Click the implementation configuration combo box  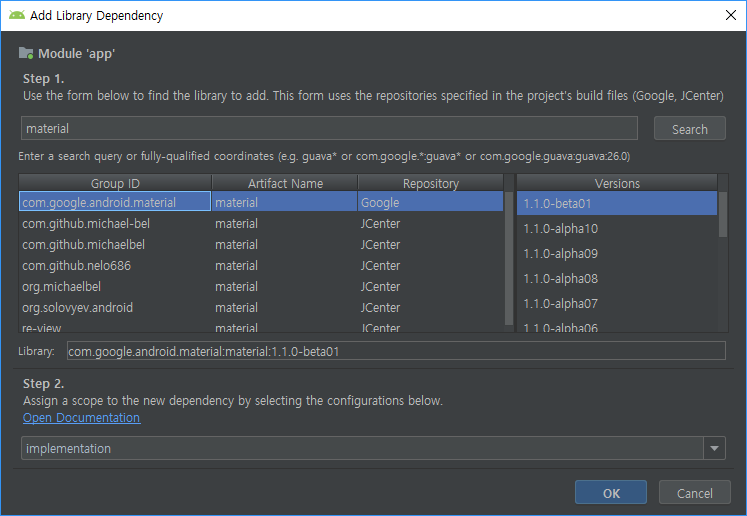373,448
